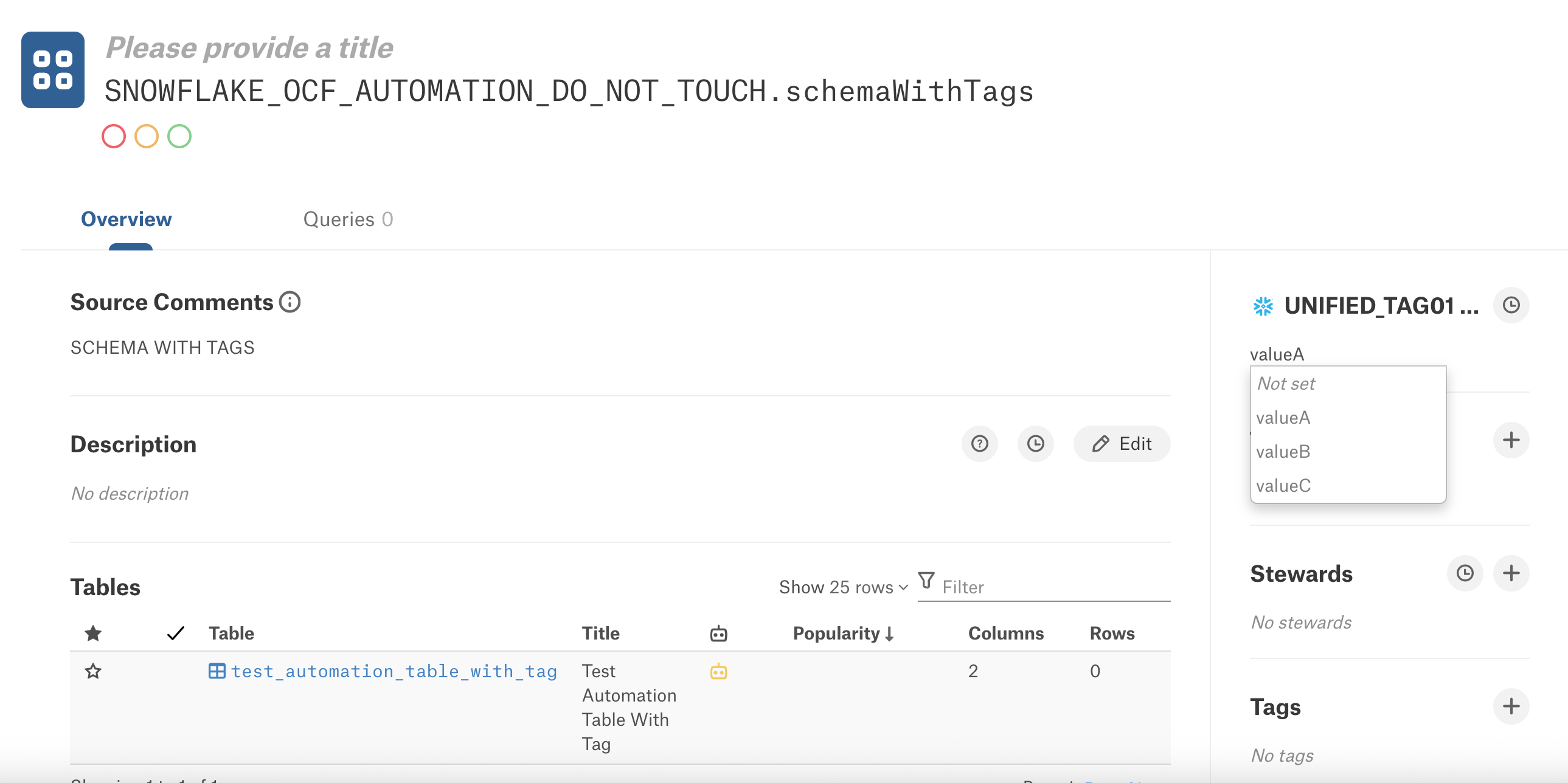Click the star column header icon
This screenshot has width=1568, height=783.
point(93,633)
